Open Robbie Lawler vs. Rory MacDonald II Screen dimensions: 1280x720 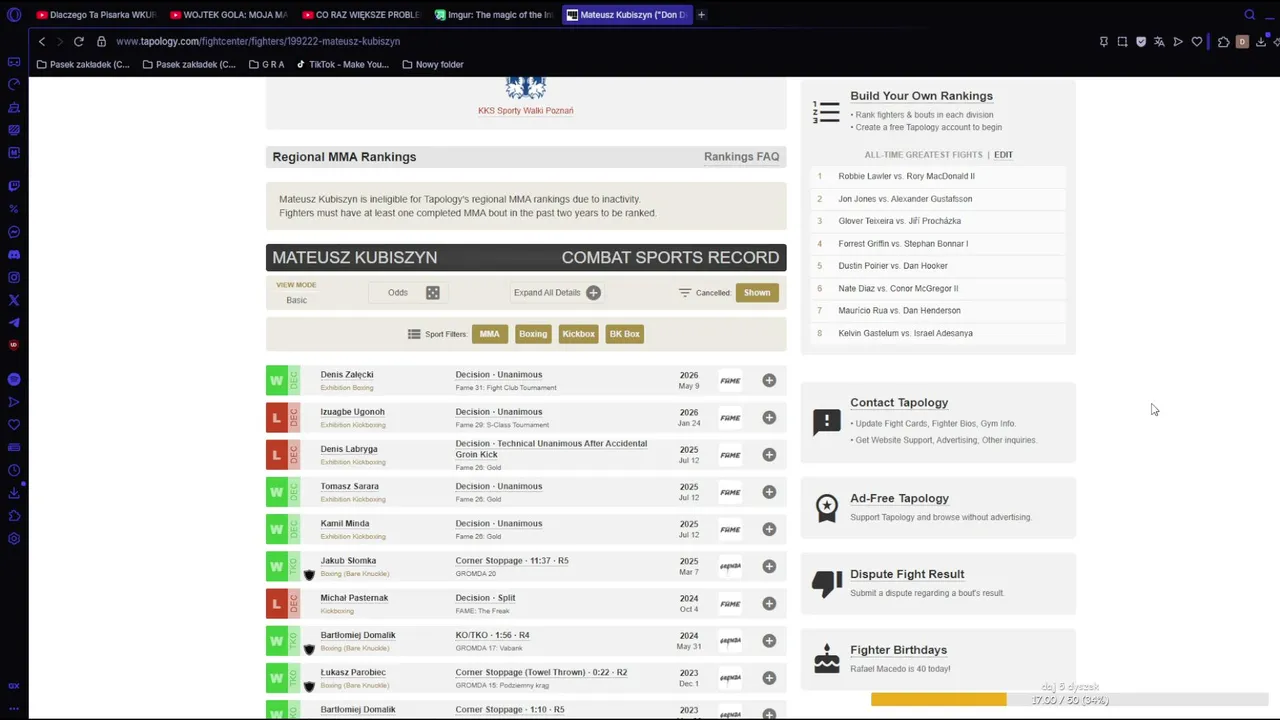click(906, 176)
